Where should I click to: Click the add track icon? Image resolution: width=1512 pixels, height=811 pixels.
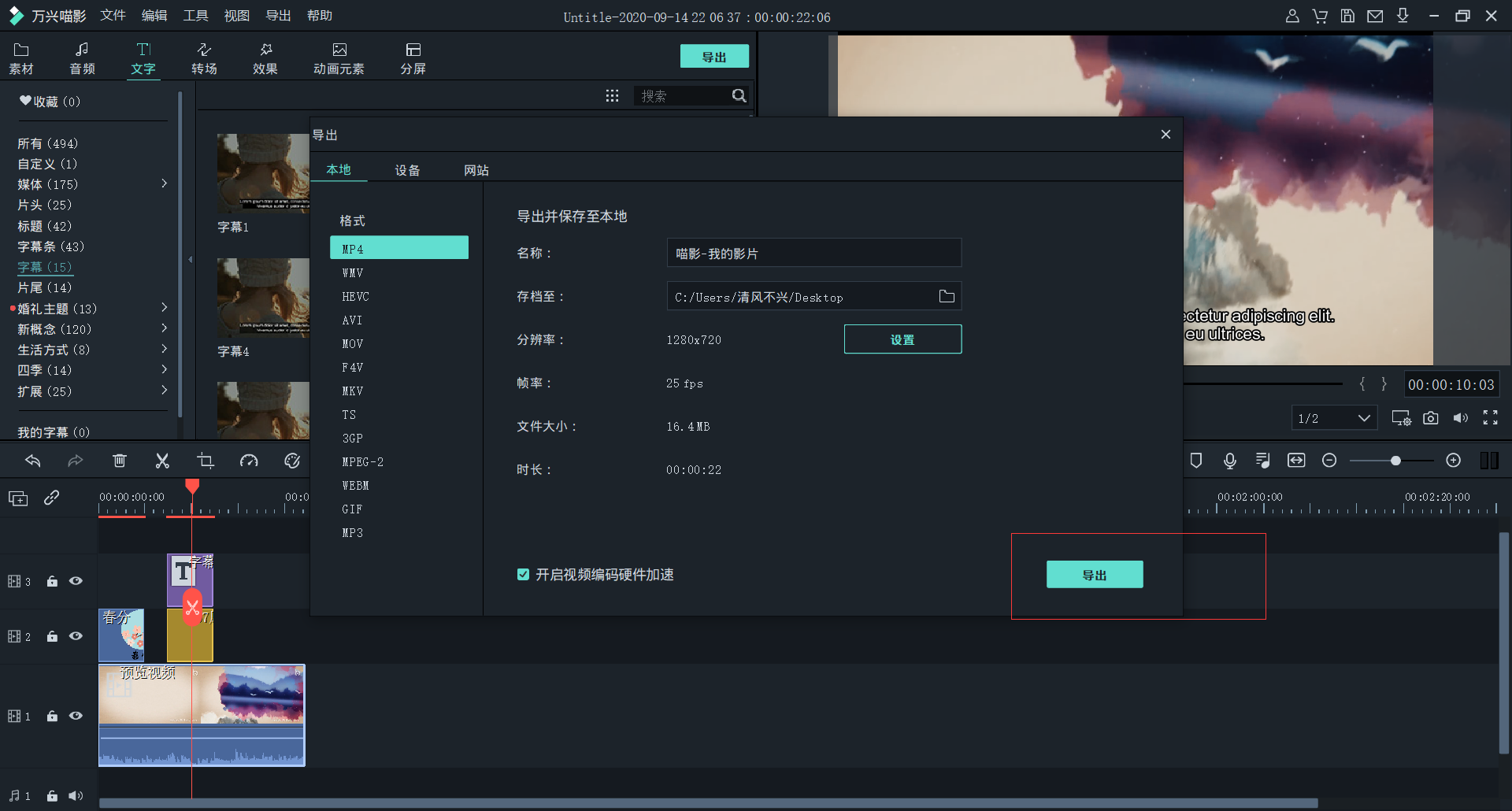18,498
